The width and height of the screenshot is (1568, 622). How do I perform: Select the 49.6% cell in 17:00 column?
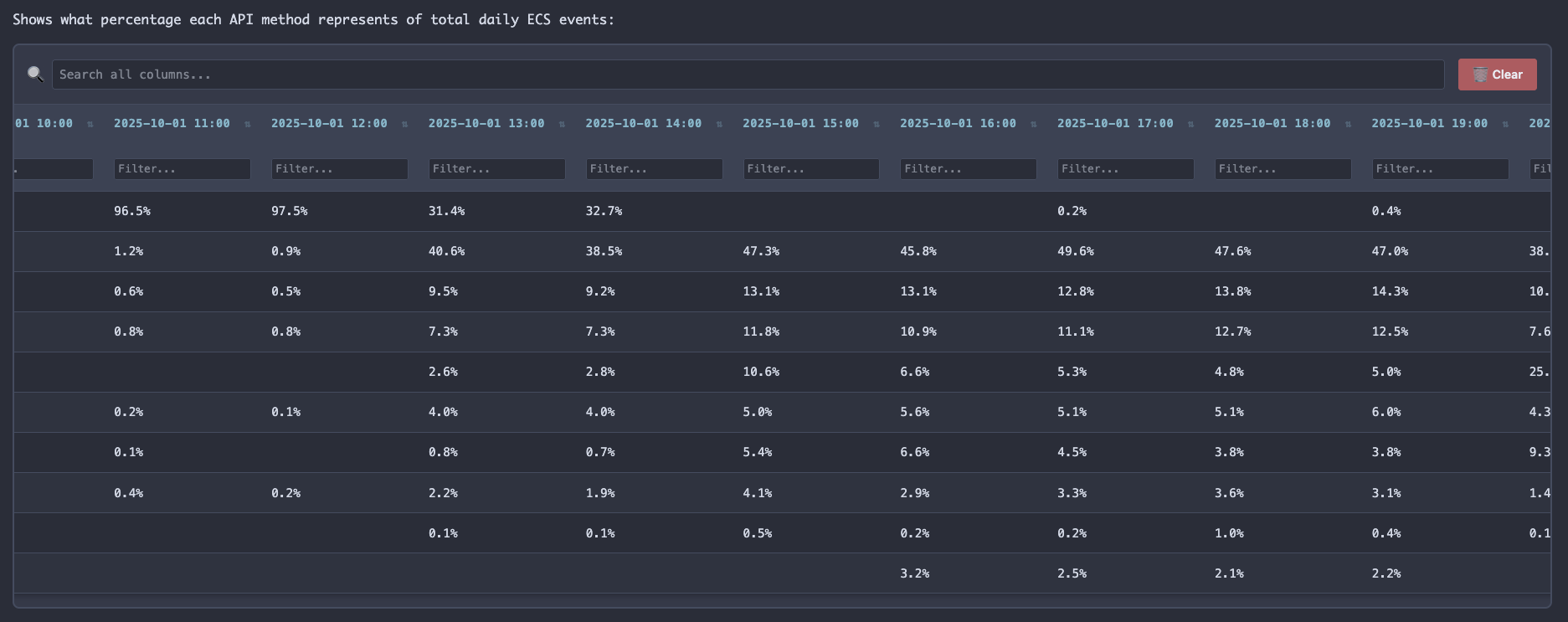[1075, 251]
